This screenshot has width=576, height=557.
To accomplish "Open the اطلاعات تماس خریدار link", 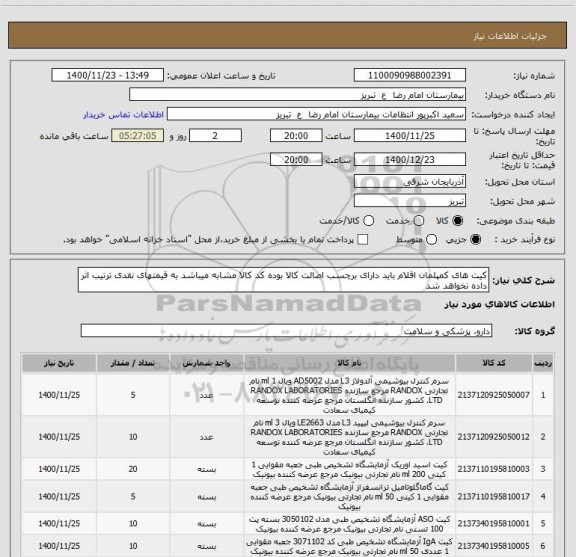I will click(123, 115).
